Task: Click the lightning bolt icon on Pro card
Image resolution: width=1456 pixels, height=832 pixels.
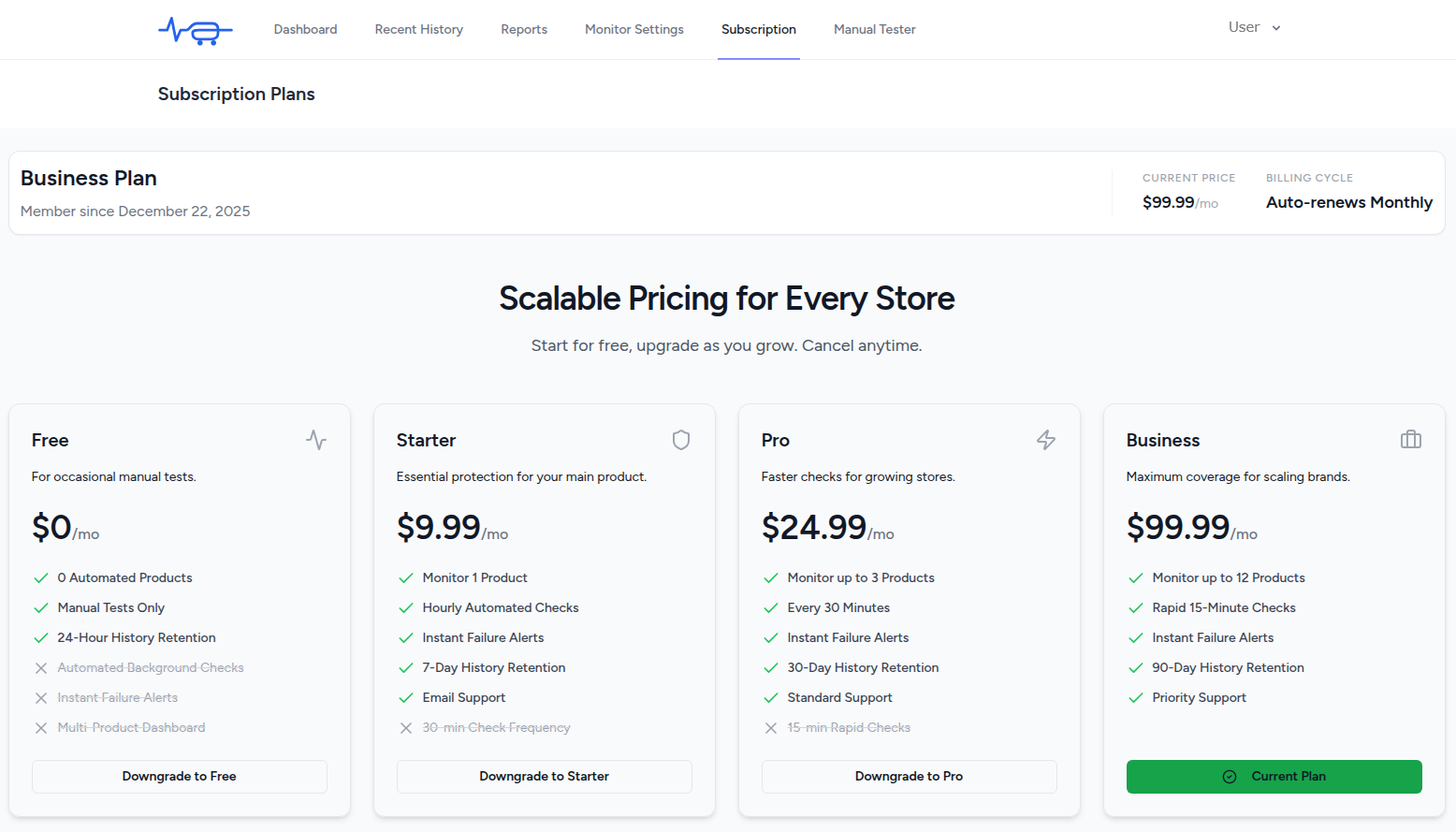Action: (1046, 440)
